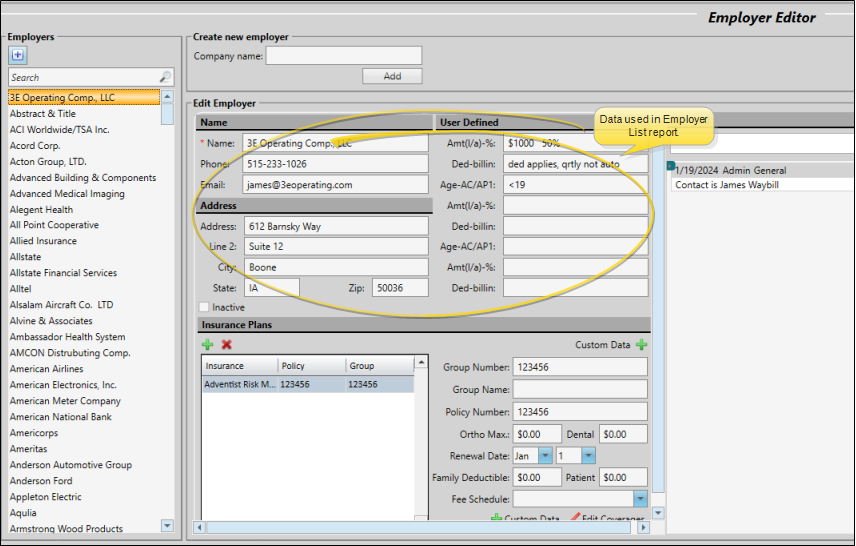Screen dimensions: 856x546
Task: Toggle the Inactive checkbox
Action: pos(205,307)
